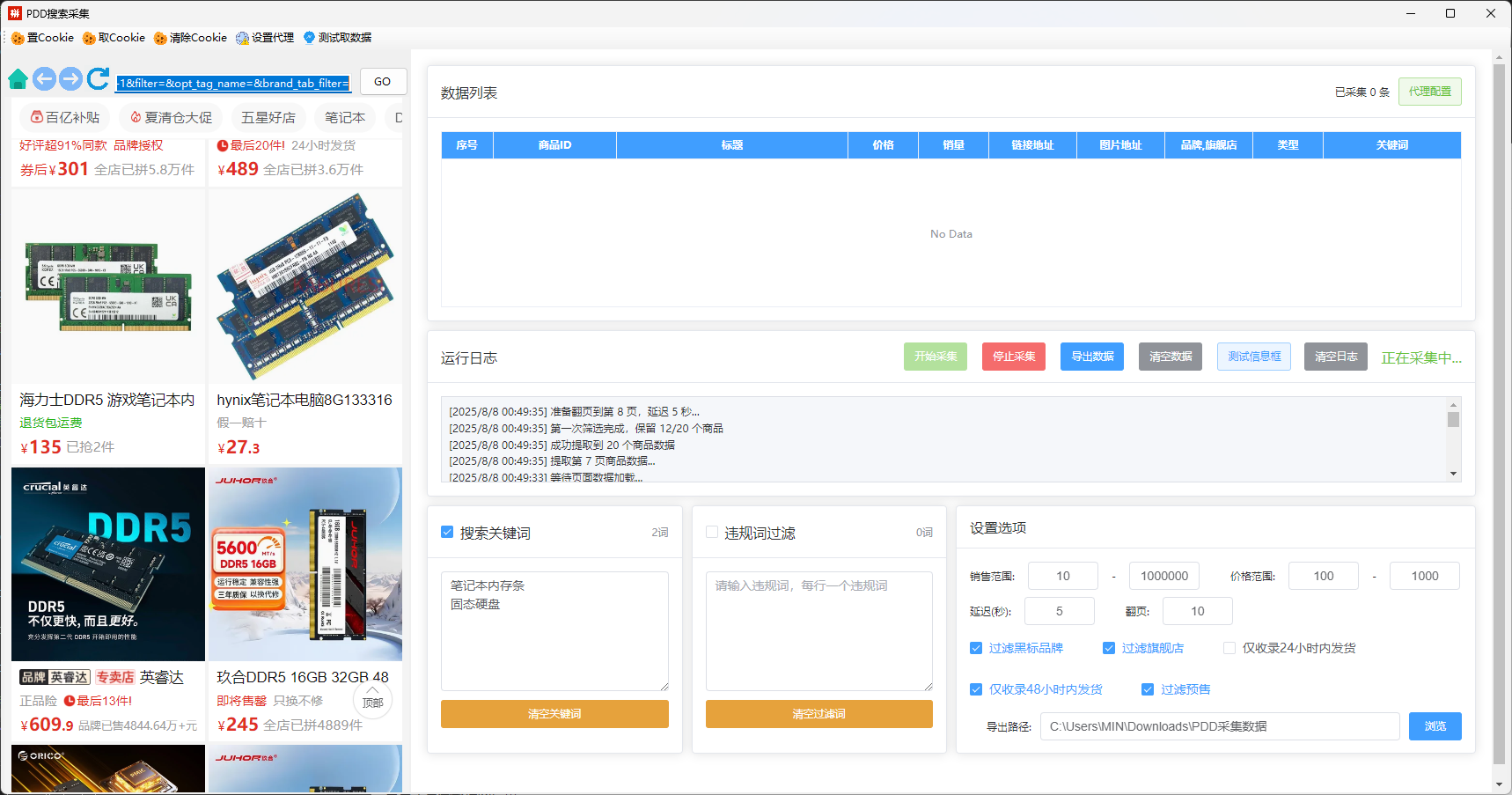This screenshot has height=795, width=1512.
Task: Click the 导出数据 button
Action: tap(1091, 357)
